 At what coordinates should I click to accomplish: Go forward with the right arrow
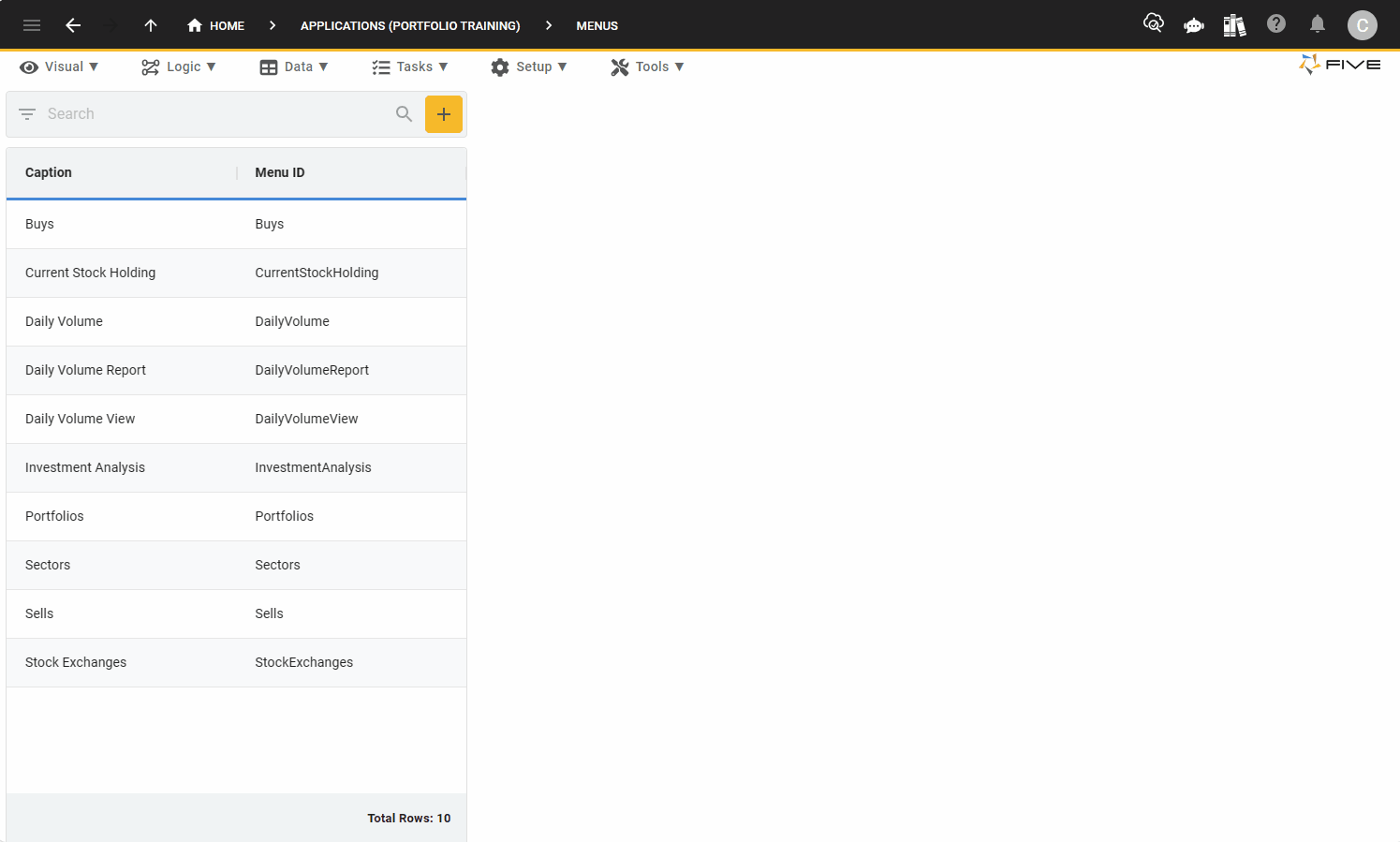(112, 25)
